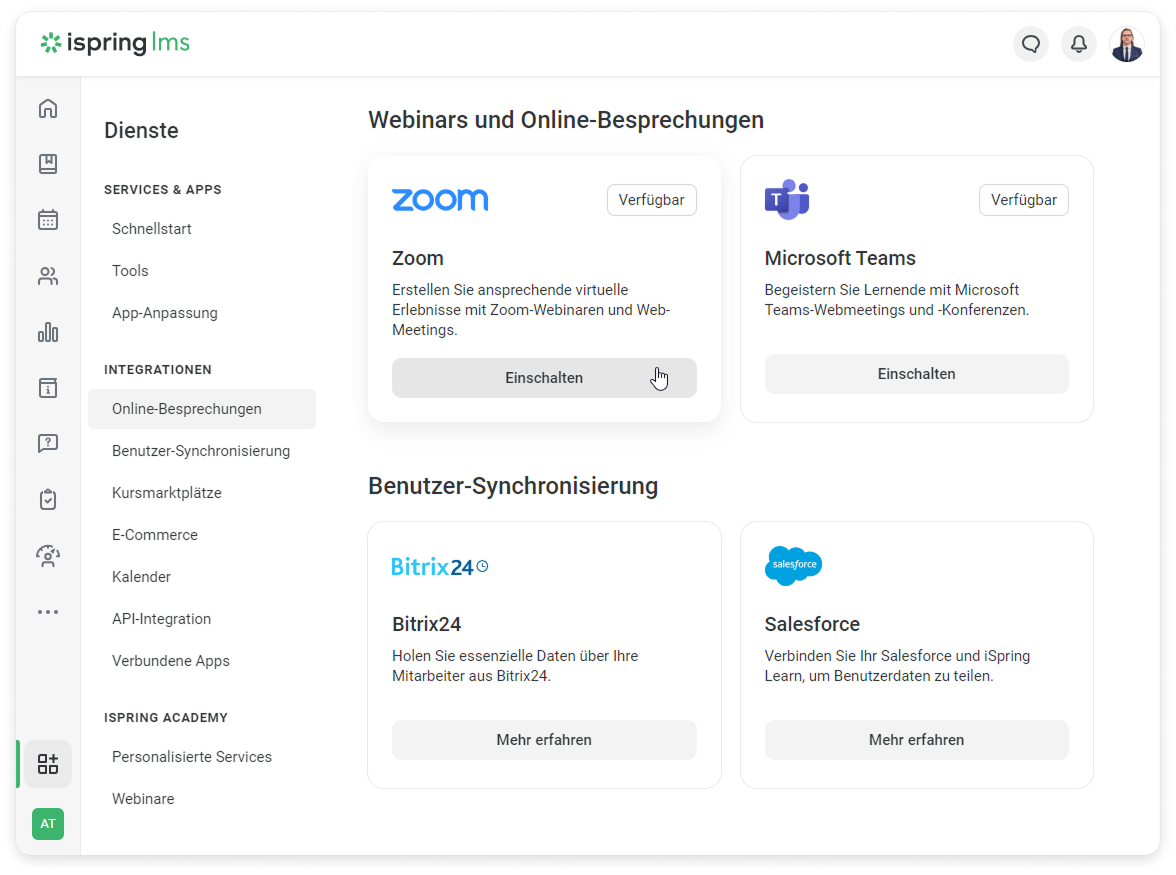Open the Services grid-plus icon
The image size is (1176, 875).
click(48, 764)
